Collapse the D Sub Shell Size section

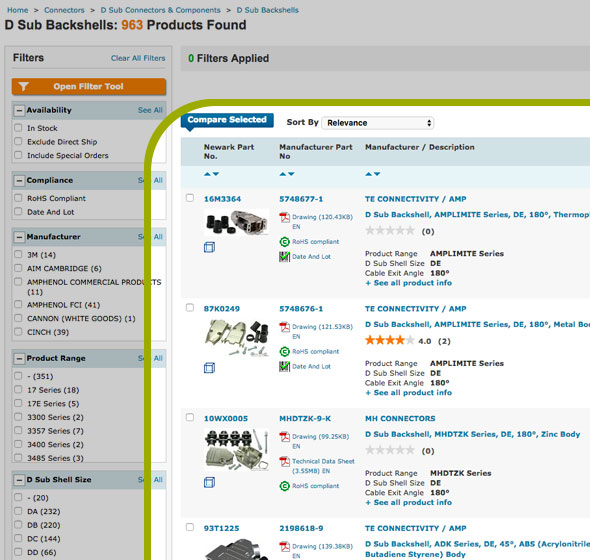(x=18, y=480)
